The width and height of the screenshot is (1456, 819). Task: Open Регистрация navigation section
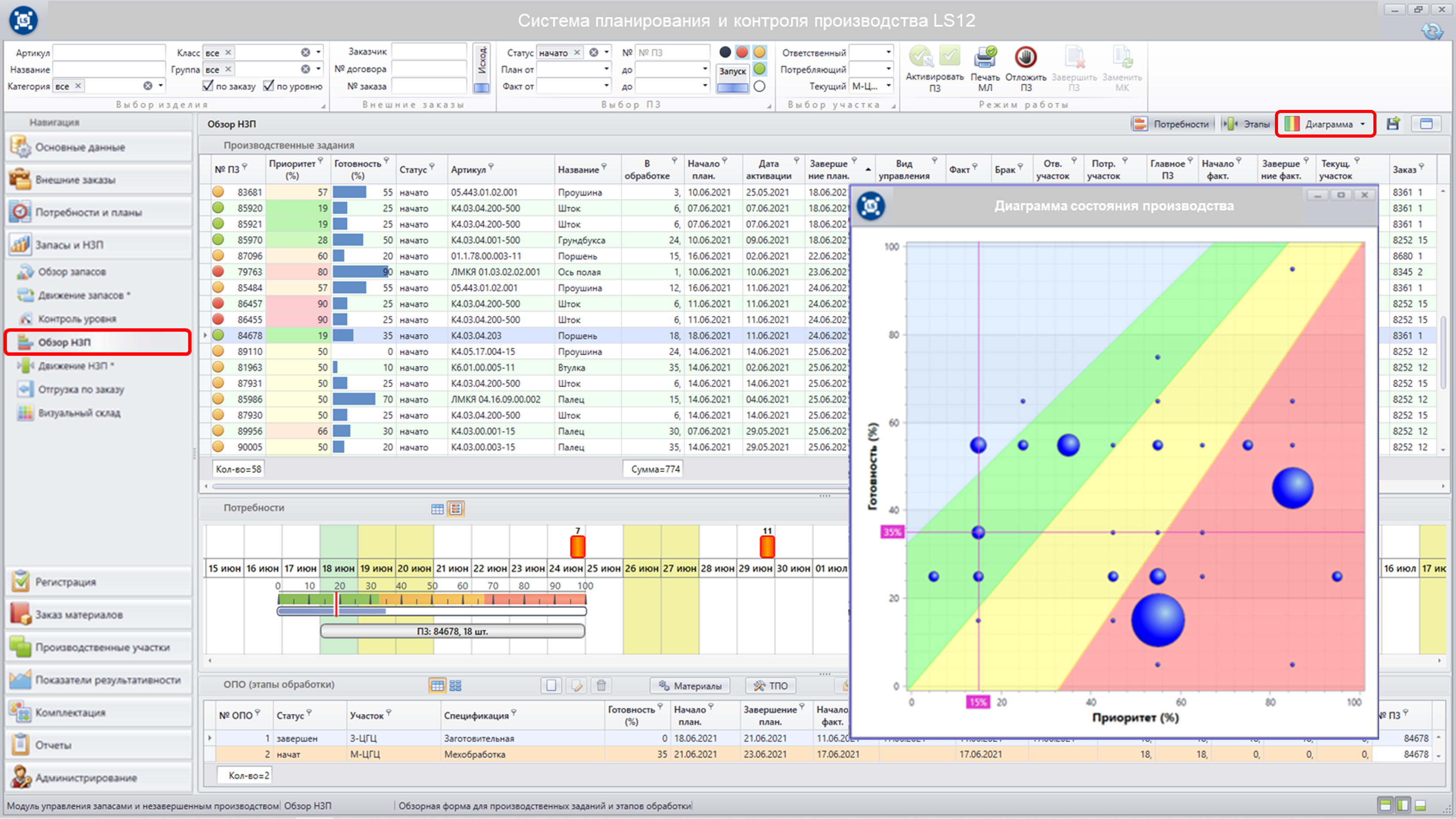(x=99, y=582)
